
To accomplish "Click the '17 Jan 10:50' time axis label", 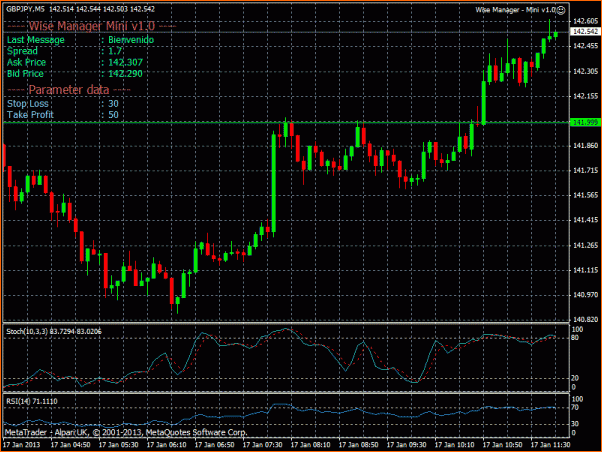I will pyautogui.click(x=503, y=445).
